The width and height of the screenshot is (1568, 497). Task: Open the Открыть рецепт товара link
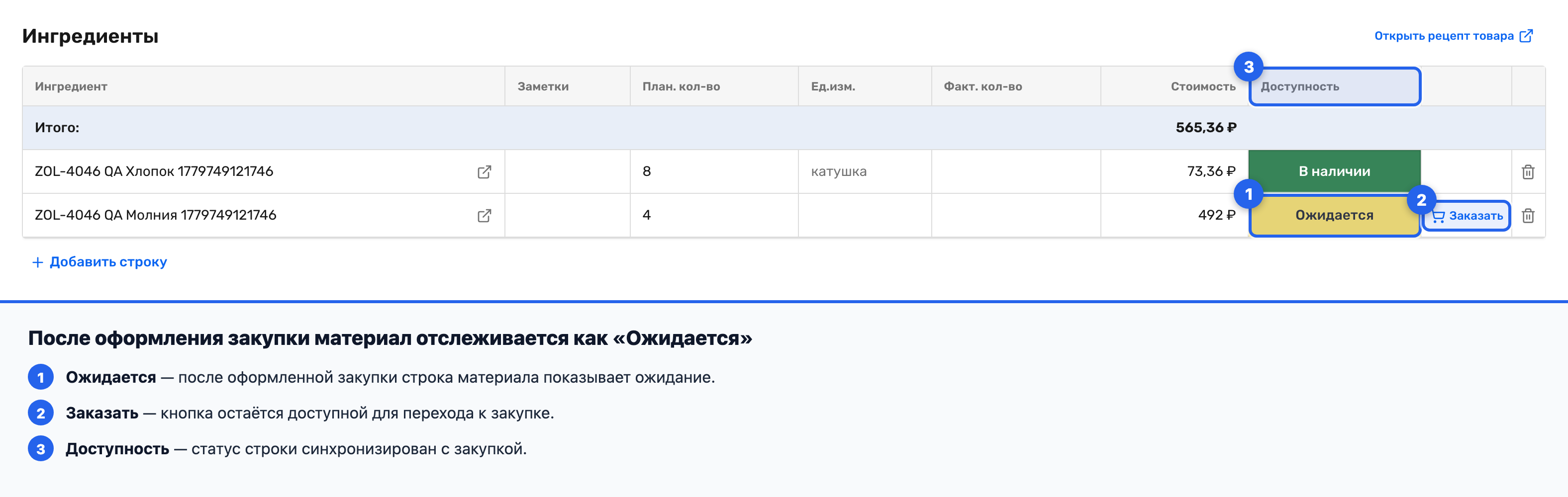pos(1453,36)
